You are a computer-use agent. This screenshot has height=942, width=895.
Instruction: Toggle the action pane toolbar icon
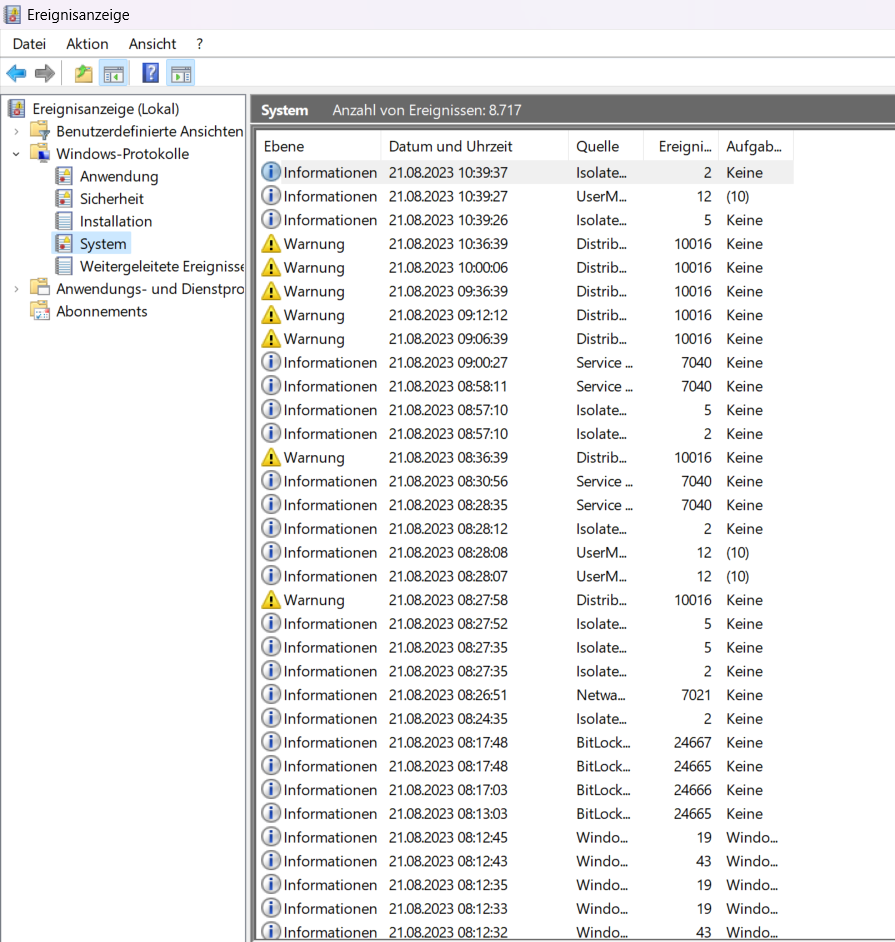(181, 74)
